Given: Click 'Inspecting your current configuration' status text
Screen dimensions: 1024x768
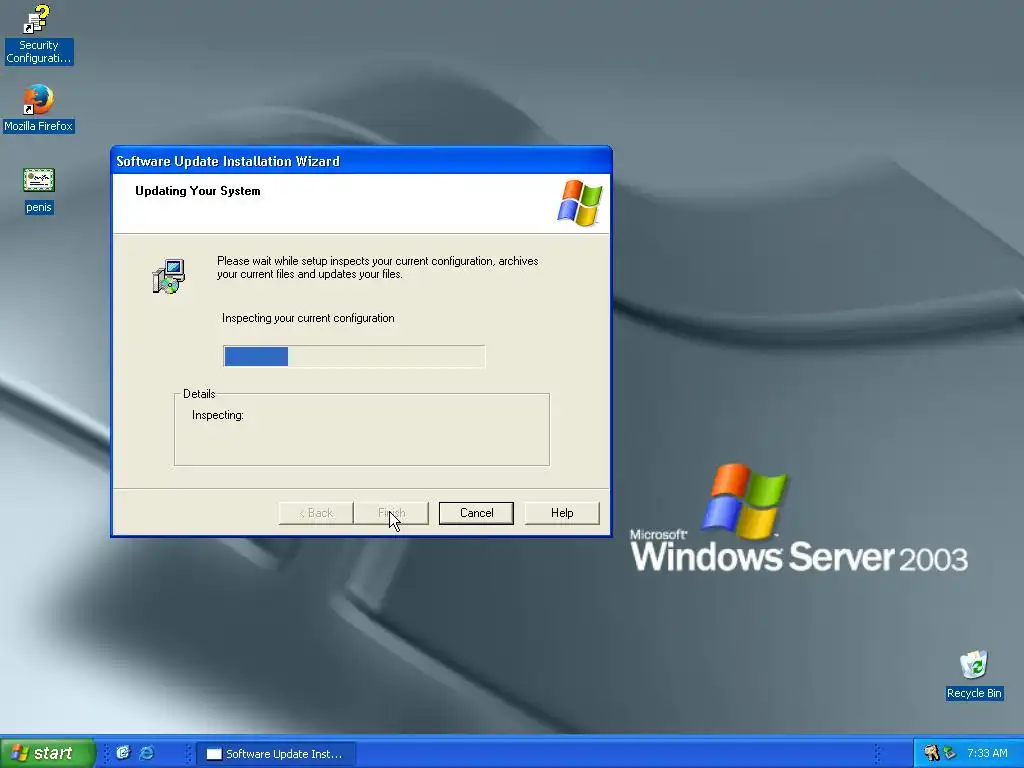Looking at the screenshot, I should (308, 318).
